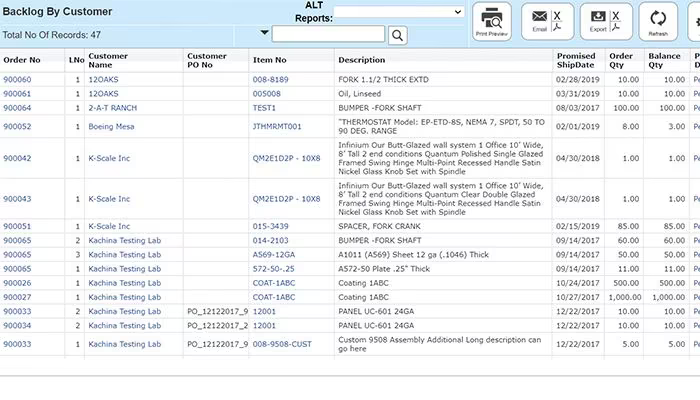The image size is (700, 400).
Task: Sort by Promised ShipDate header
Action: tap(576, 60)
